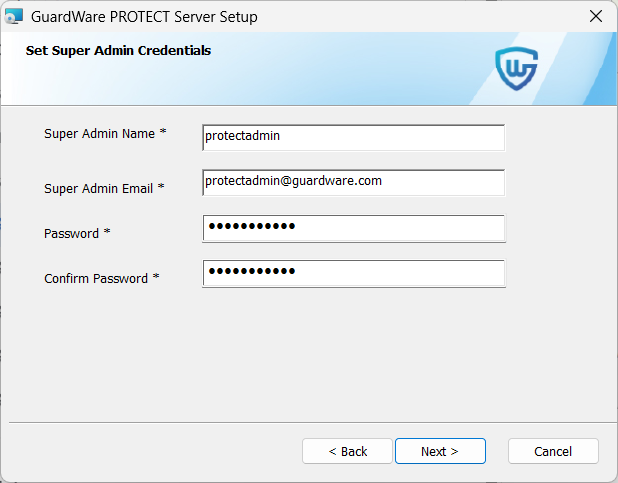
Task: Click the GuardWare shield logo
Action: click(x=517, y=67)
